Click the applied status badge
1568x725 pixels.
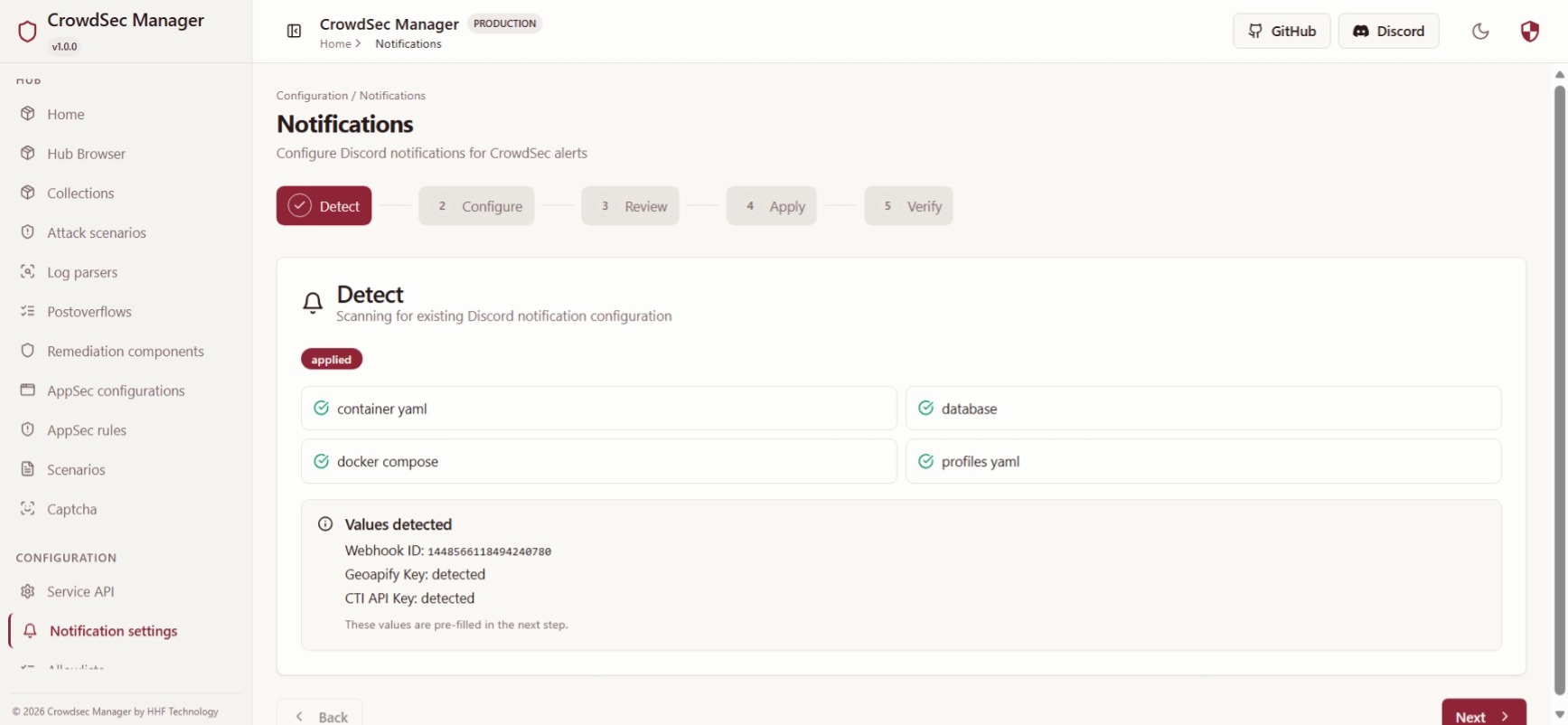point(332,360)
